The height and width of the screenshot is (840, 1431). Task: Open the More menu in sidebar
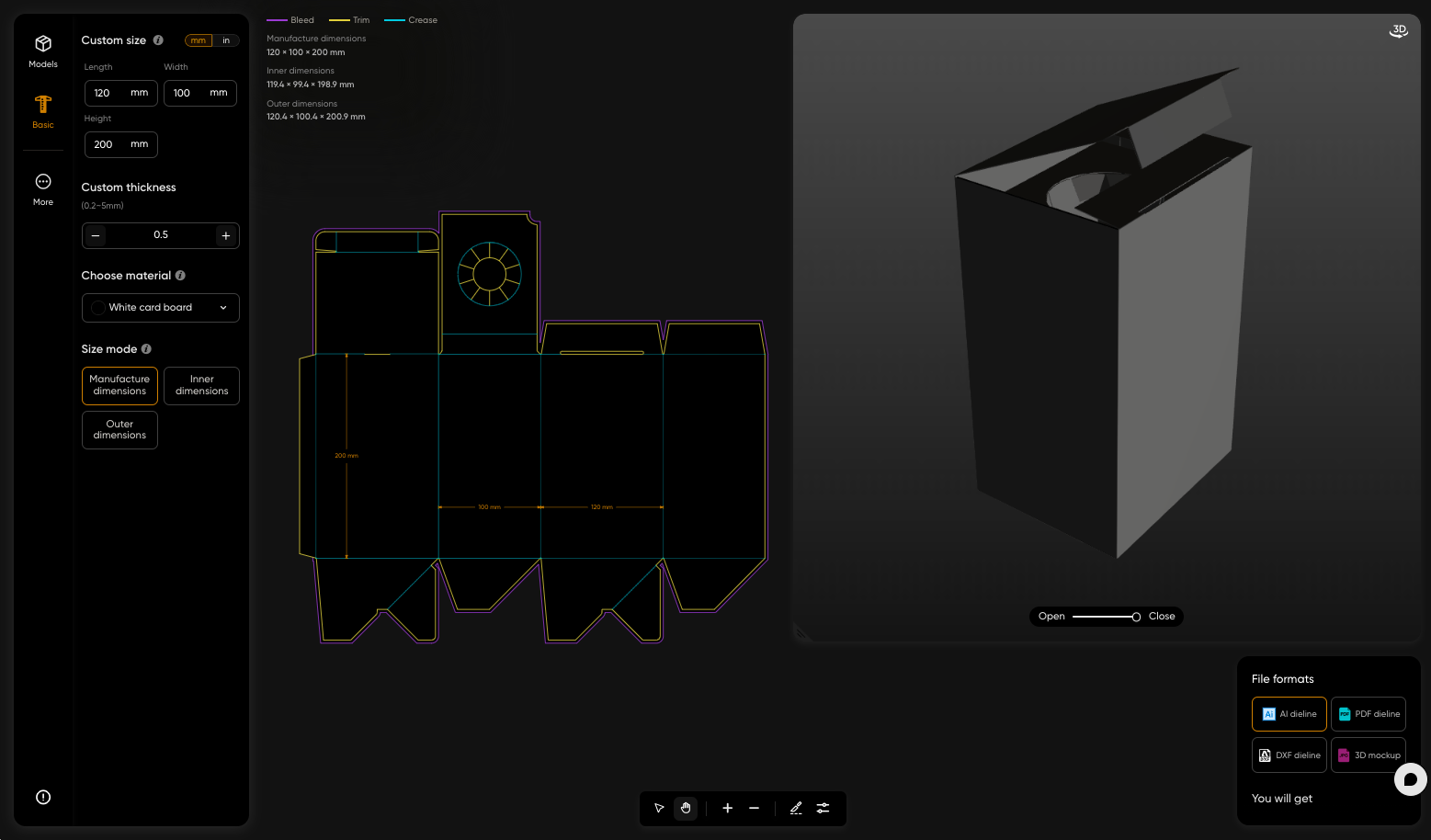point(43,188)
